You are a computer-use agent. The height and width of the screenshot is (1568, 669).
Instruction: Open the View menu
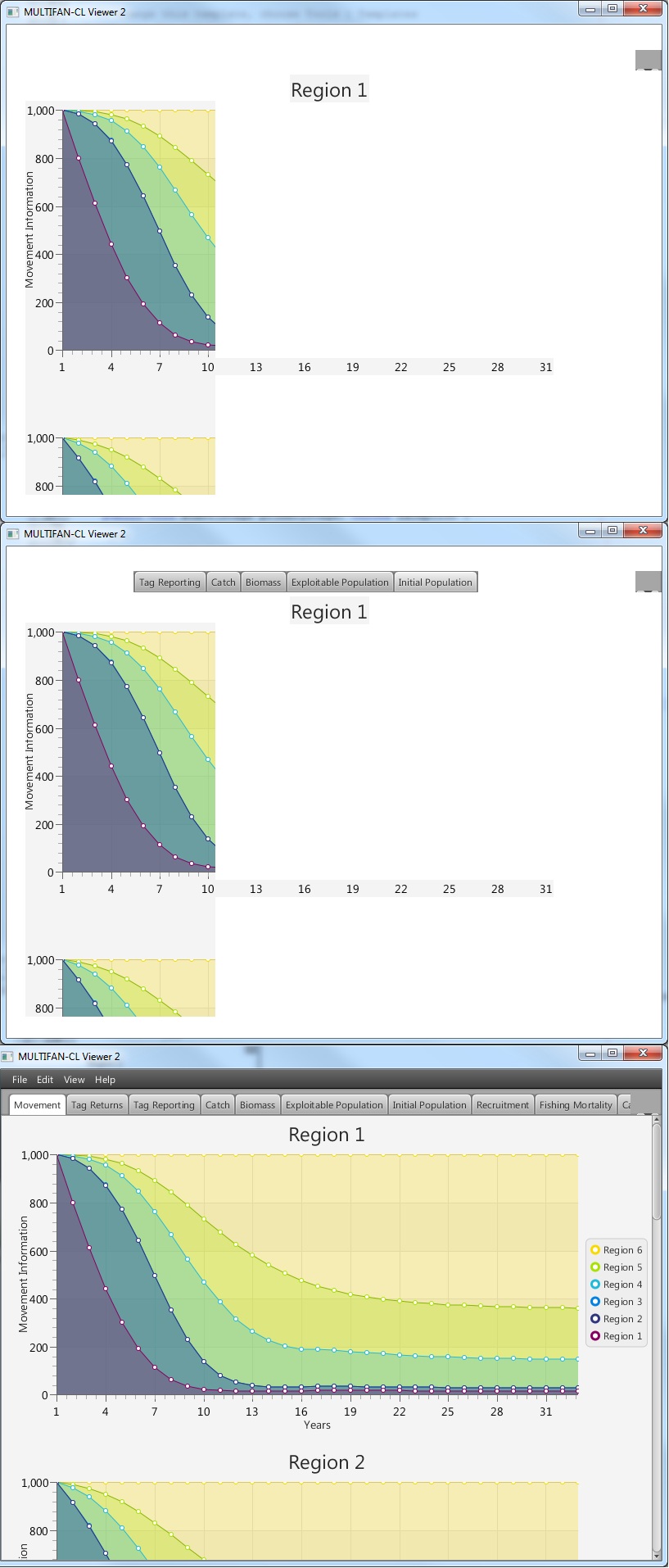[x=74, y=1079]
